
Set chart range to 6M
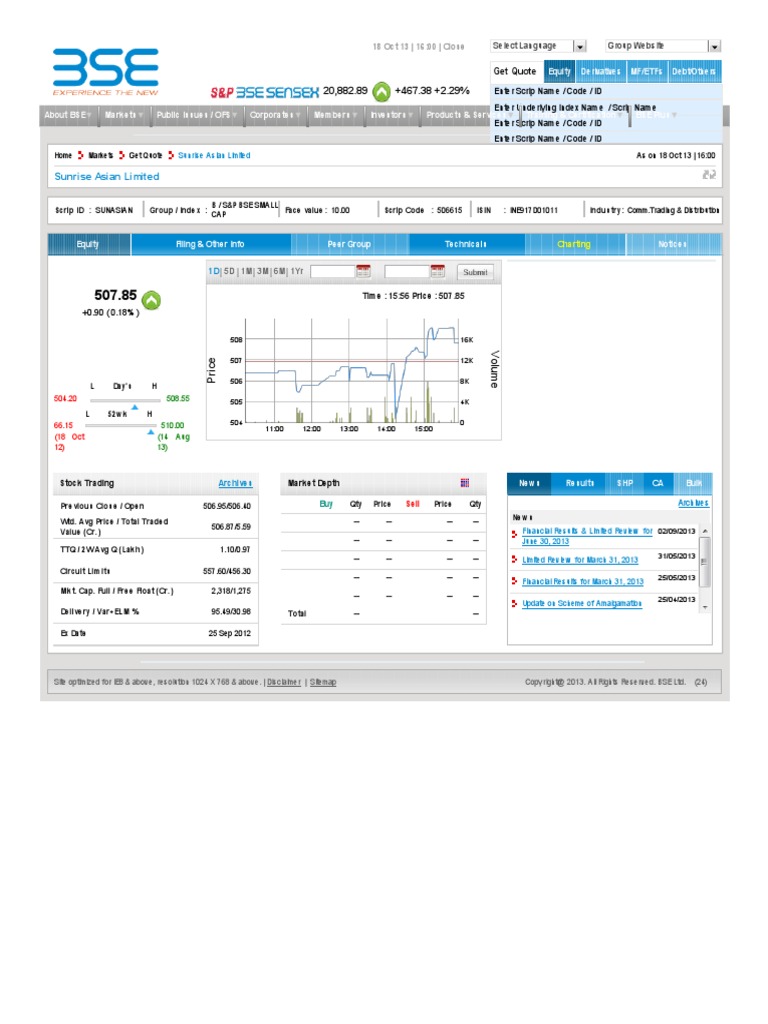pos(279,271)
